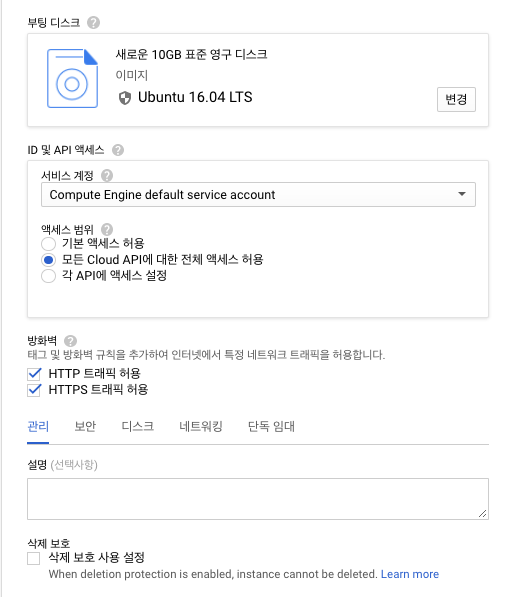The height and width of the screenshot is (597, 511).
Task: Click help icon next to 부팅 디스크
Action: click(x=93, y=23)
